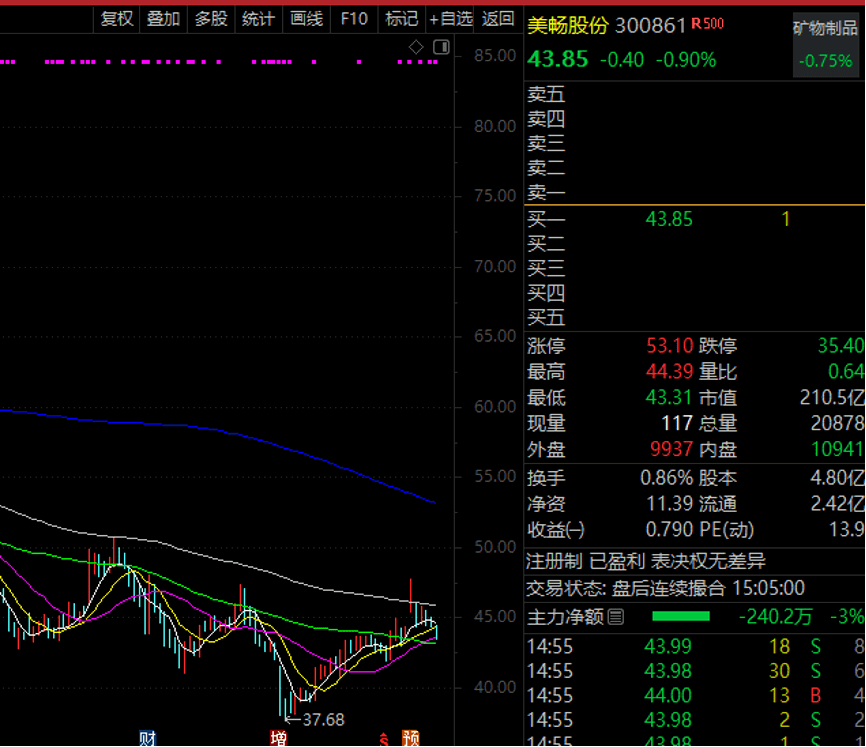Add stock to watchlist with +自选

(x=450, y=18)
